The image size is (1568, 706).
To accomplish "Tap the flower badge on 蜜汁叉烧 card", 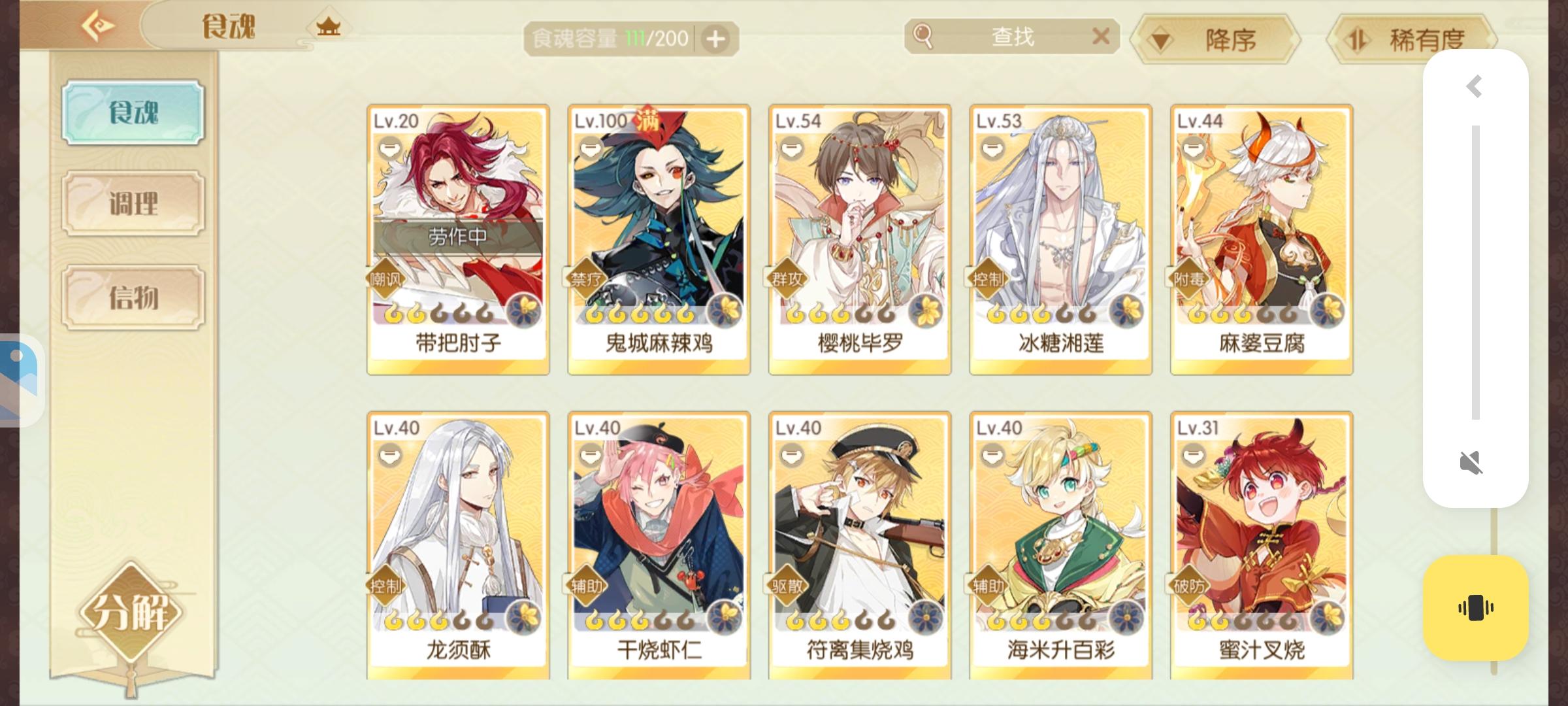I will pos(1328,618).
